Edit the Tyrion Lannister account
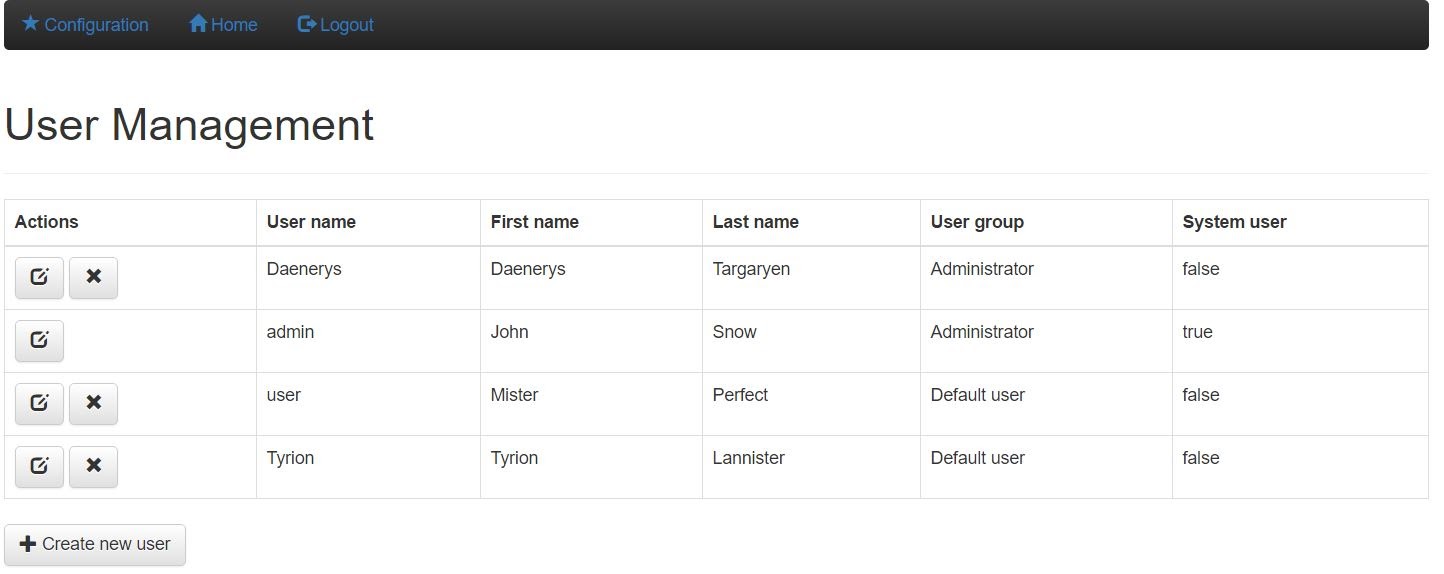 pyautogui.click(x=39, y=467)
